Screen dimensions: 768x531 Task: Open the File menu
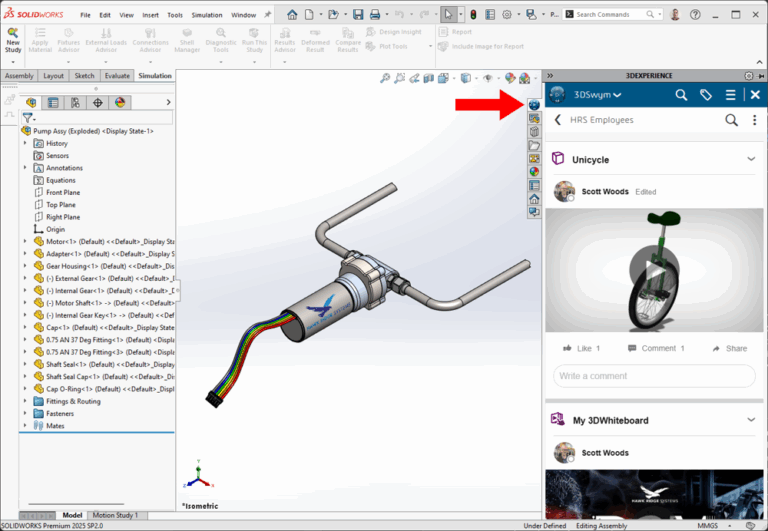(85, 15)
